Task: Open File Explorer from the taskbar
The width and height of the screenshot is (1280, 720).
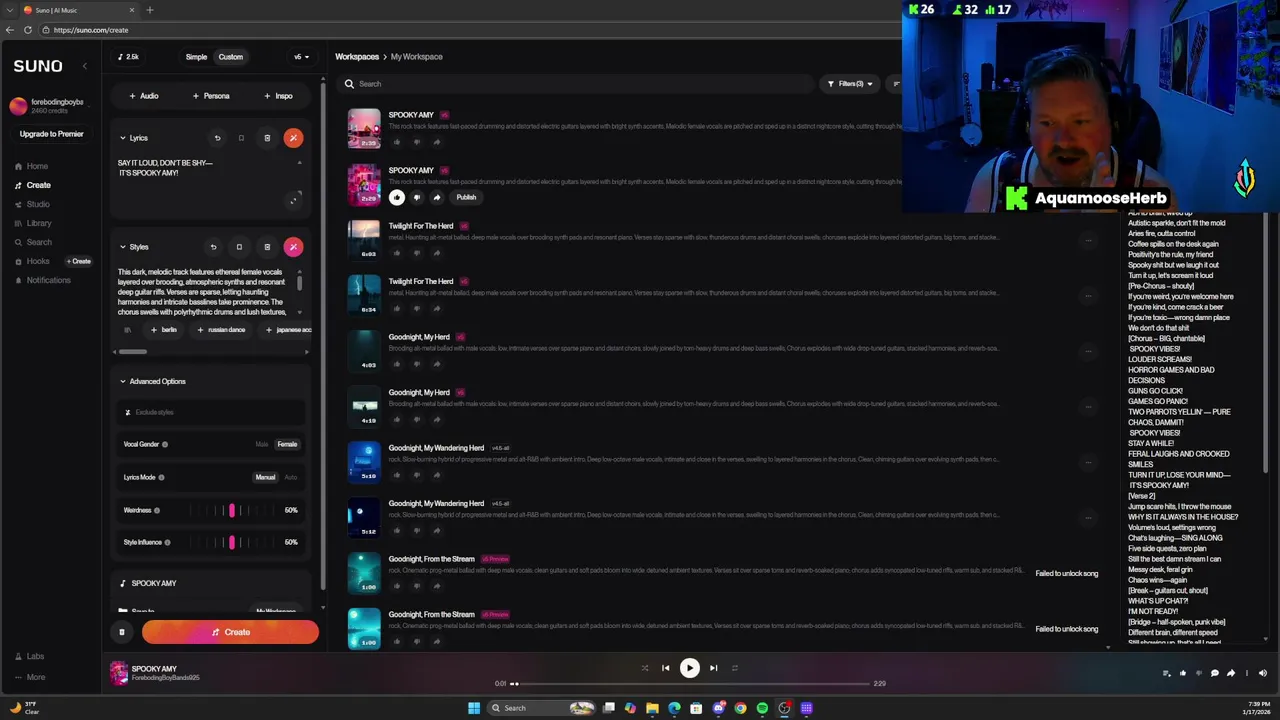Action: point(652,708)
